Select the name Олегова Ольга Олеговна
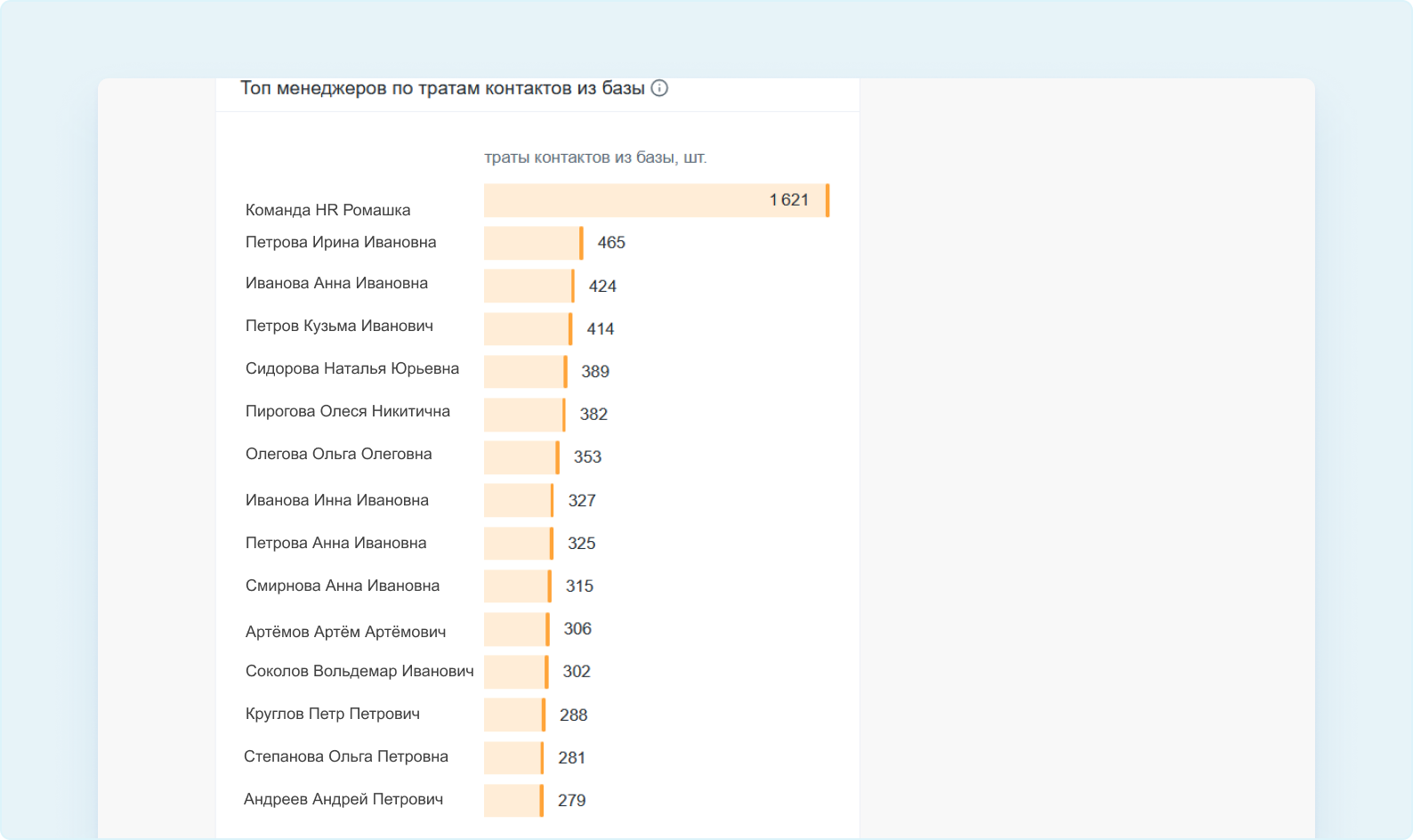Screen dimensions: 1413x840 click(x=338, y=454)
